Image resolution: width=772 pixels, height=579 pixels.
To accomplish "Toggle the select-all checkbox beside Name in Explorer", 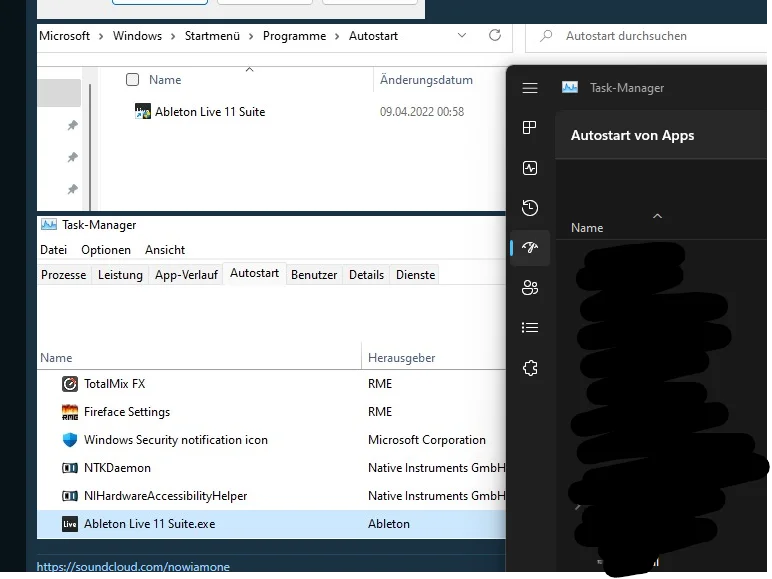I will [132, 80].
